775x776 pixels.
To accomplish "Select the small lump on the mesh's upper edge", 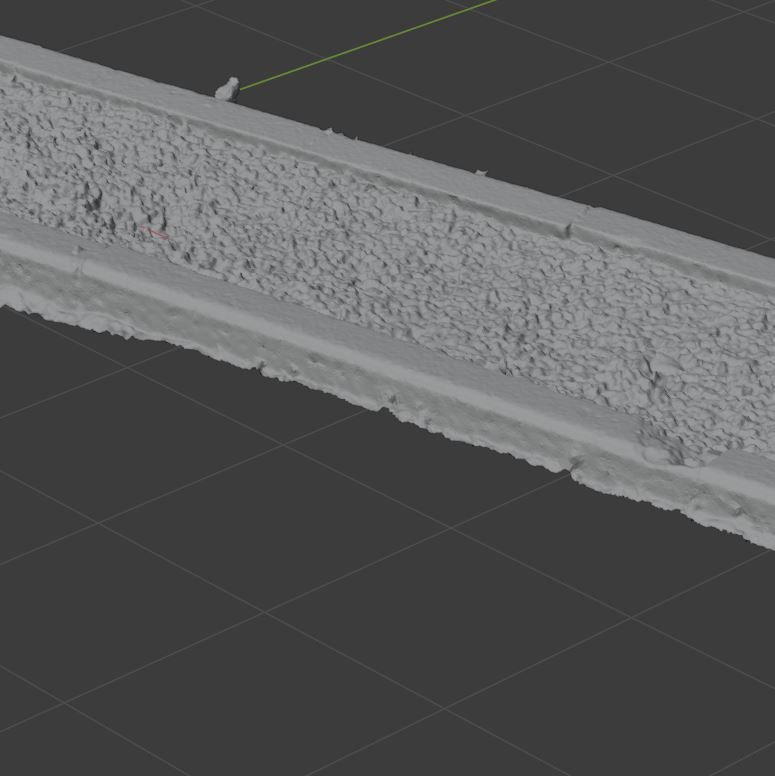I will tap(228, 90).
